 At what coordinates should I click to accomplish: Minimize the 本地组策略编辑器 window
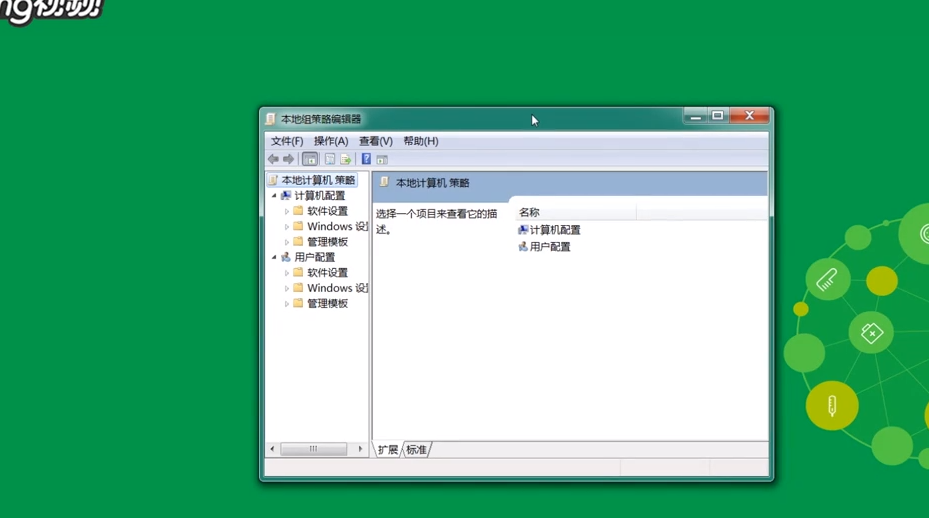point(696,116)
